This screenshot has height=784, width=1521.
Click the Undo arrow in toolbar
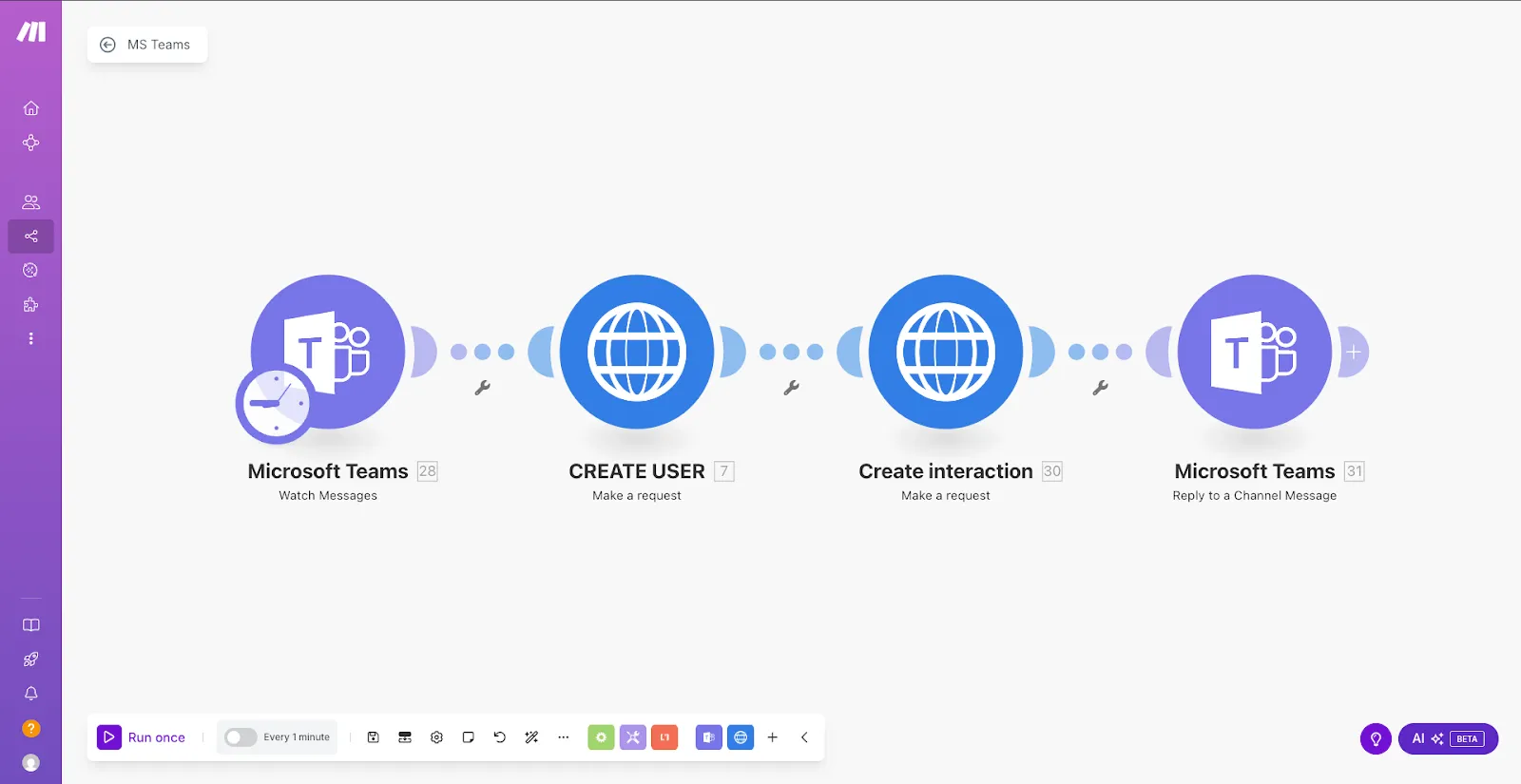(500, 737)
